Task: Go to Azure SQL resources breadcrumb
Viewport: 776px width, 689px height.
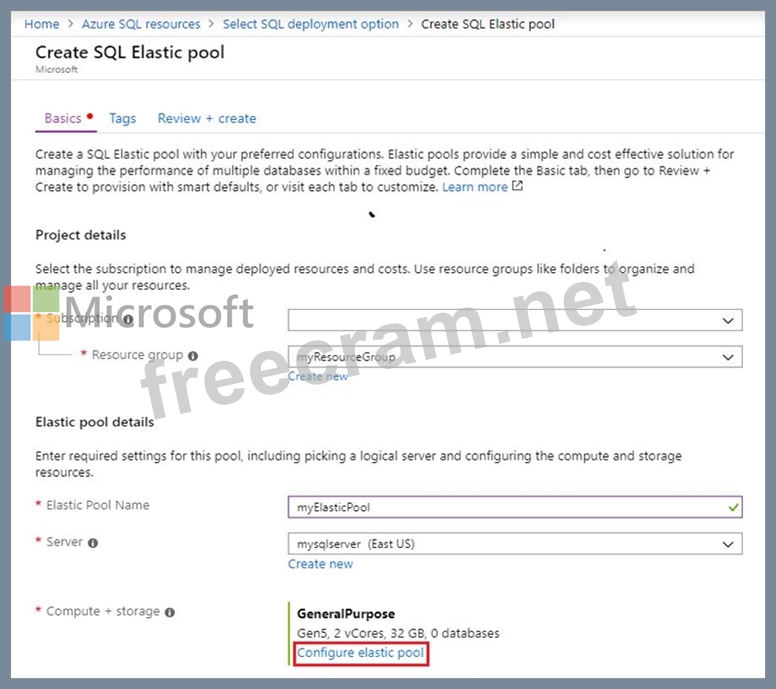Action: pos(141,24)
